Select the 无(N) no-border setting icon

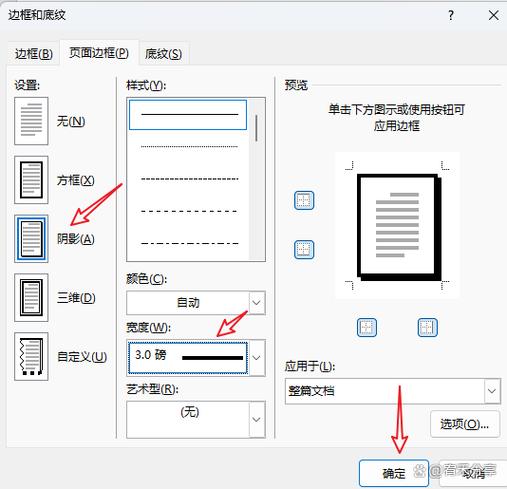coord(31,121)
